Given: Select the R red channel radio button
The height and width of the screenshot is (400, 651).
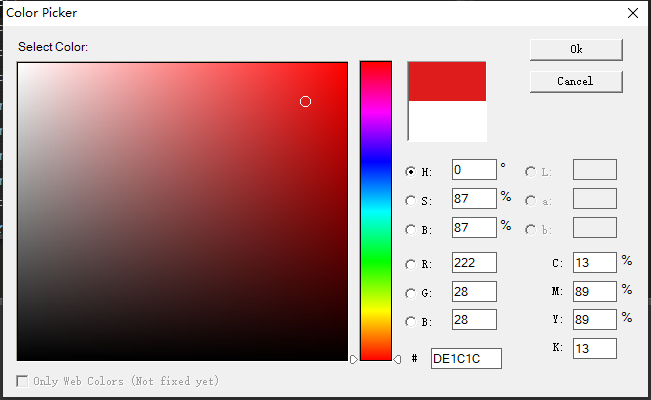Looking at the screenshot, I should point(411,264).
